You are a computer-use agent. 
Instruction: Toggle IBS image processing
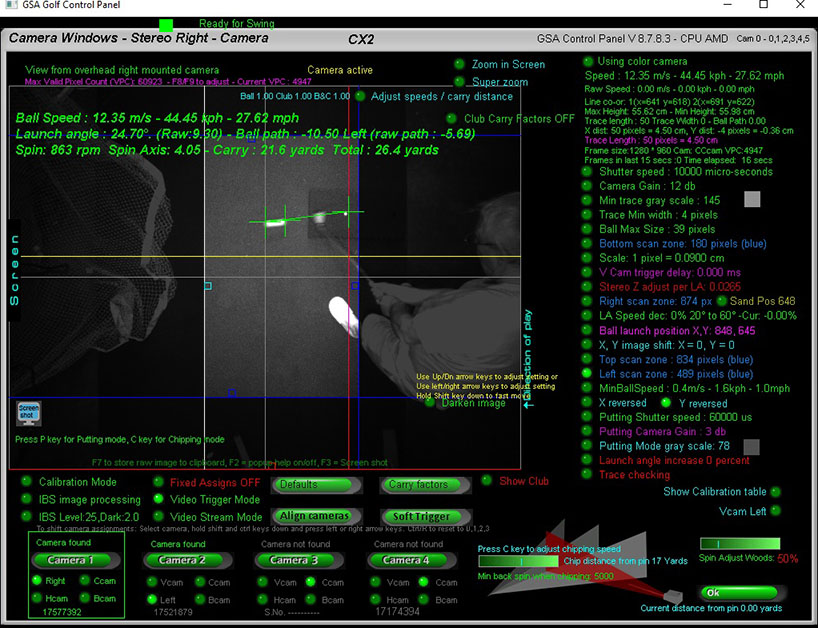[26, 499]
